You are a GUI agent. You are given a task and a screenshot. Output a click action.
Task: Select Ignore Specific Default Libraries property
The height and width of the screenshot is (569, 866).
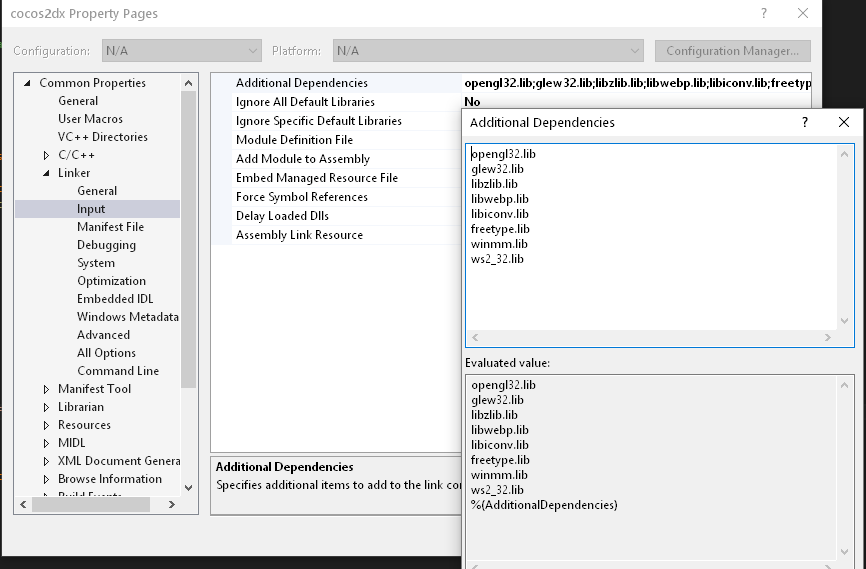[319, 121]
